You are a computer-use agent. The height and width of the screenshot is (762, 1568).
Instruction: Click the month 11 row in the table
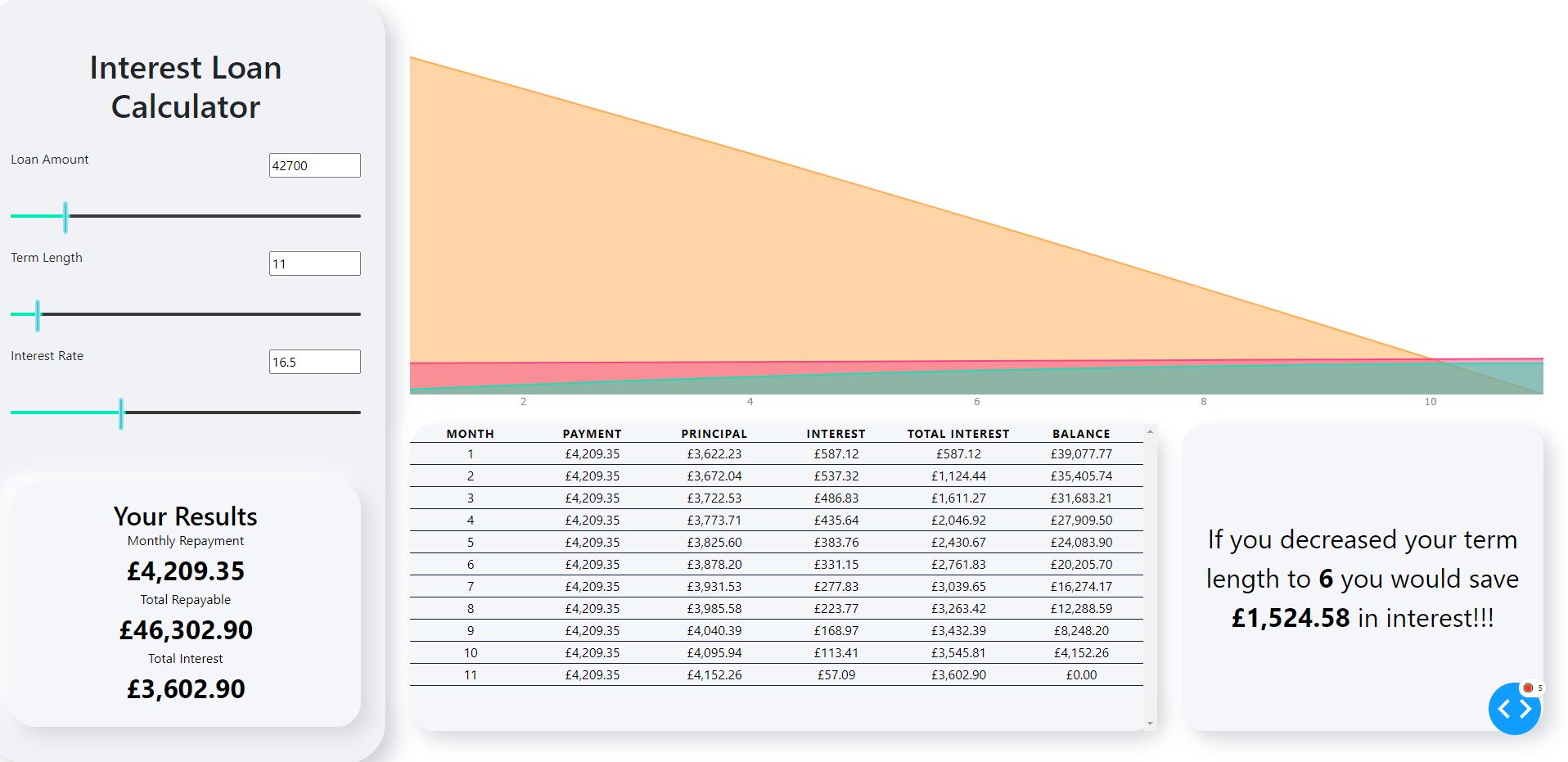click(777, 675)
